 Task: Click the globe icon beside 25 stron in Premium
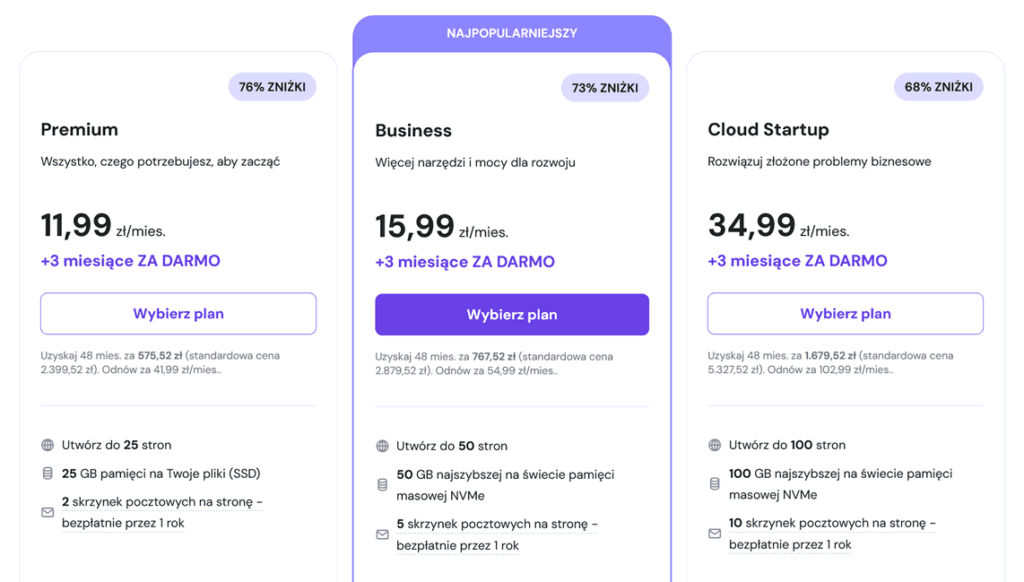point(48,445)
